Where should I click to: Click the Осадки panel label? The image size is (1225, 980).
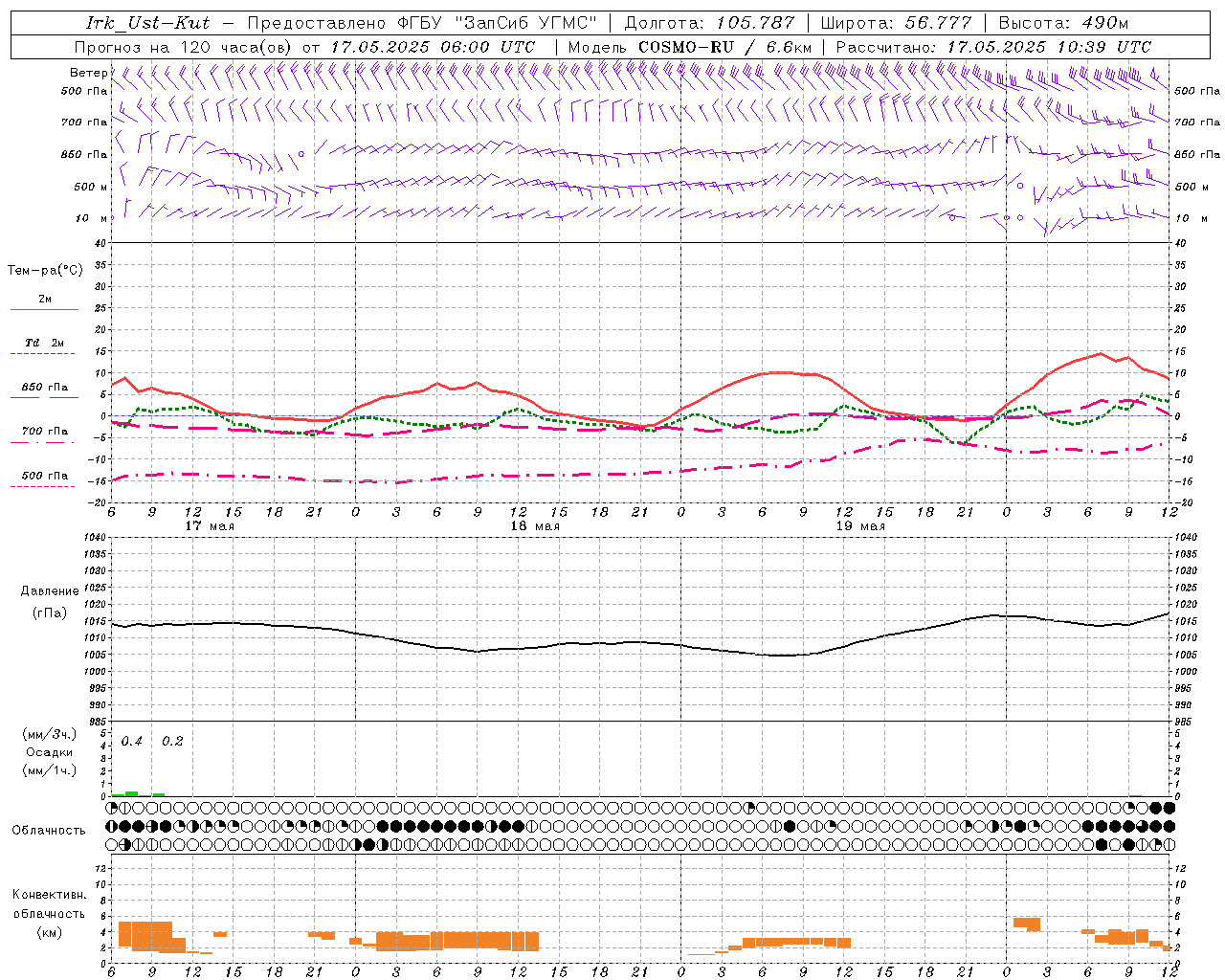click(50, 752)
